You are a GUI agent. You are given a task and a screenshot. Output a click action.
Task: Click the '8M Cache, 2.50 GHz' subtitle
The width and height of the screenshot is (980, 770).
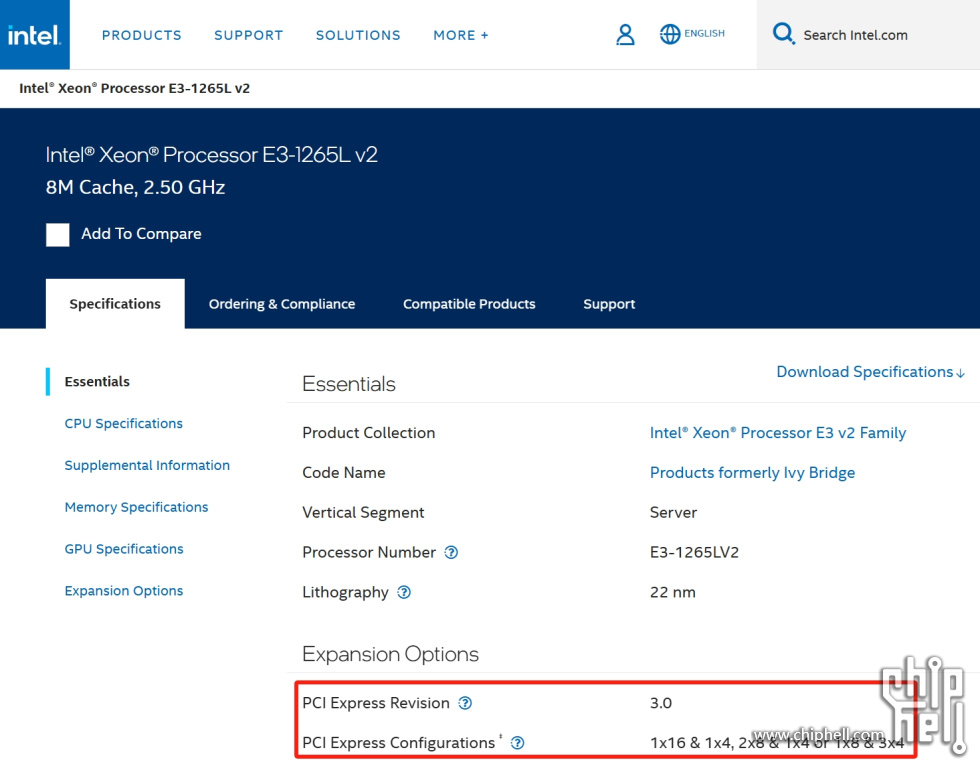(x=136, y=188)
